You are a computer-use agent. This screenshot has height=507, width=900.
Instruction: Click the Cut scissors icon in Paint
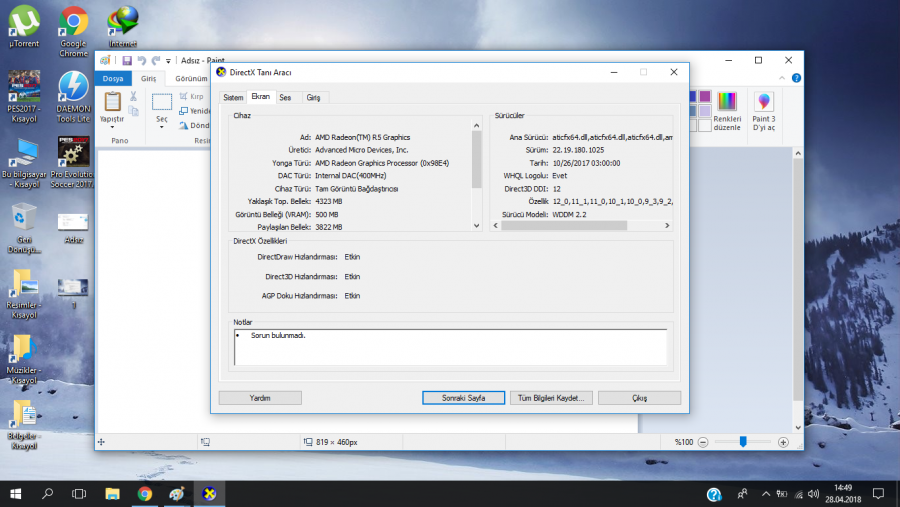tap(133, 96)
